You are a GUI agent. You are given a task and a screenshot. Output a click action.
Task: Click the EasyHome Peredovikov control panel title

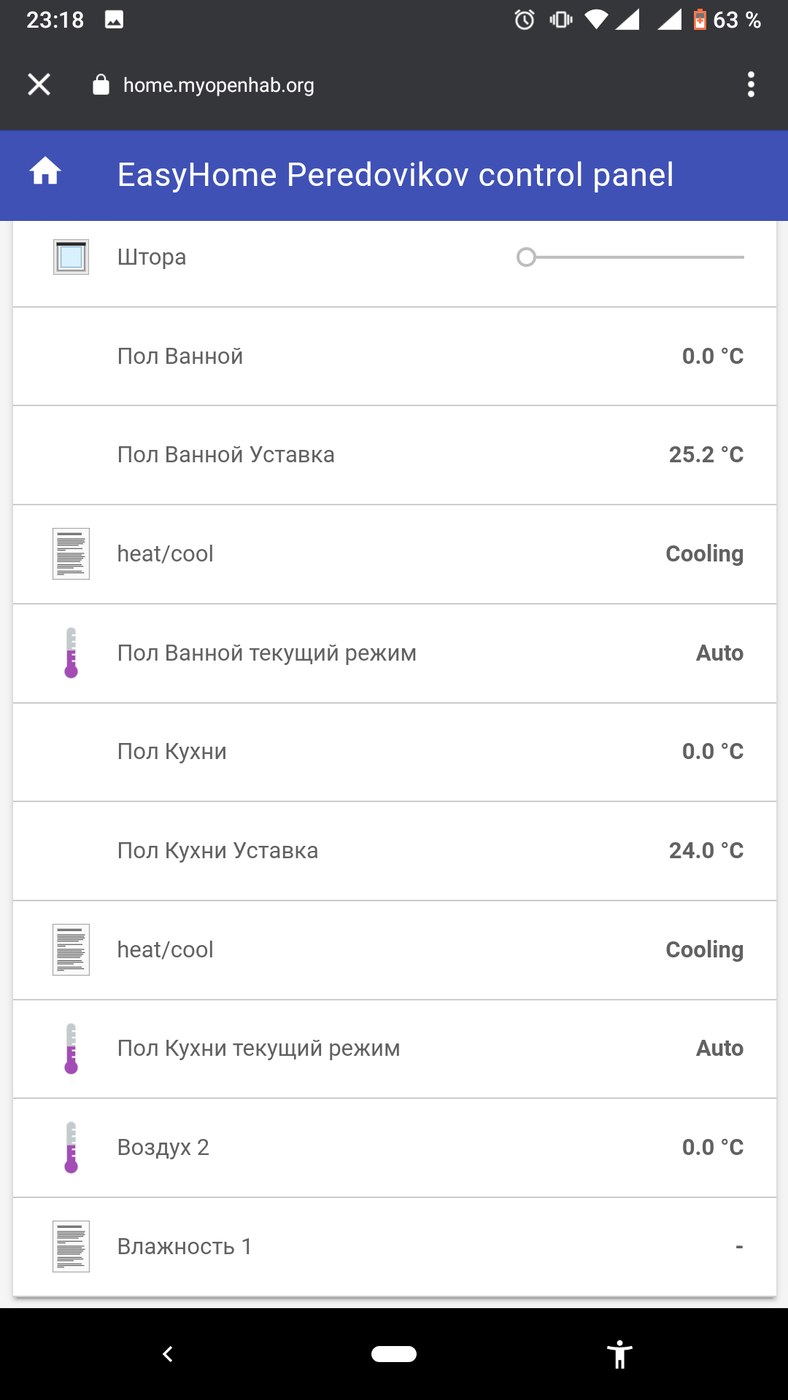point(395,175)
